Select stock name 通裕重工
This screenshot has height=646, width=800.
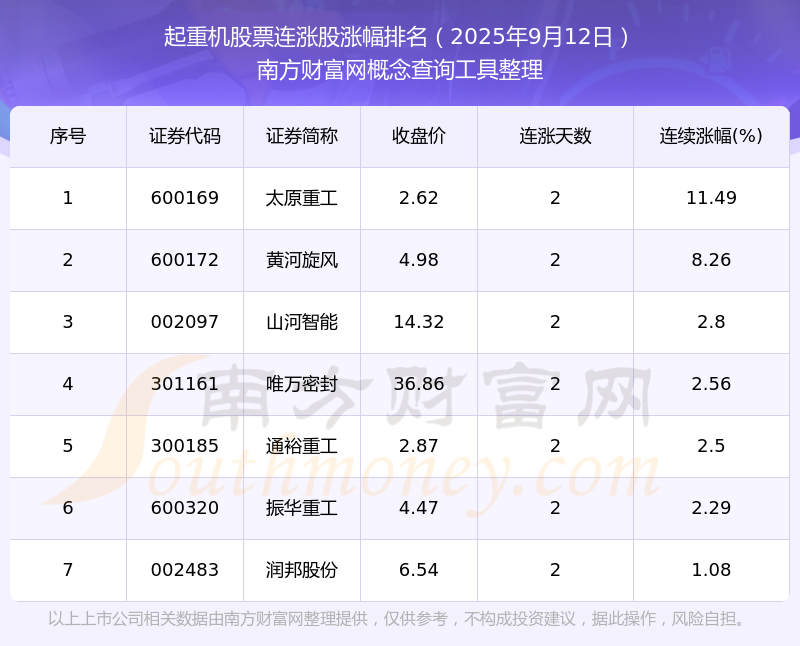pyautogui.click(x=302, y=446)
